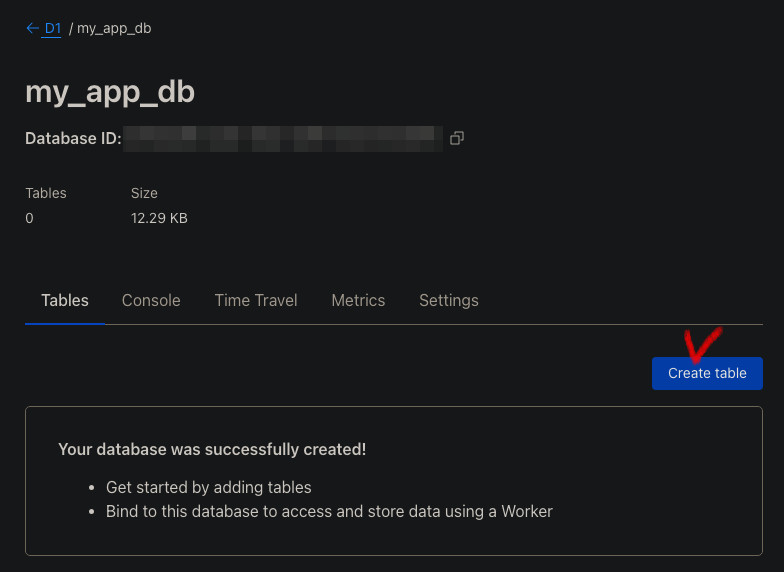The image size is (784, 572).
Task: Click the tables count value 0
Action: [30, 218]
